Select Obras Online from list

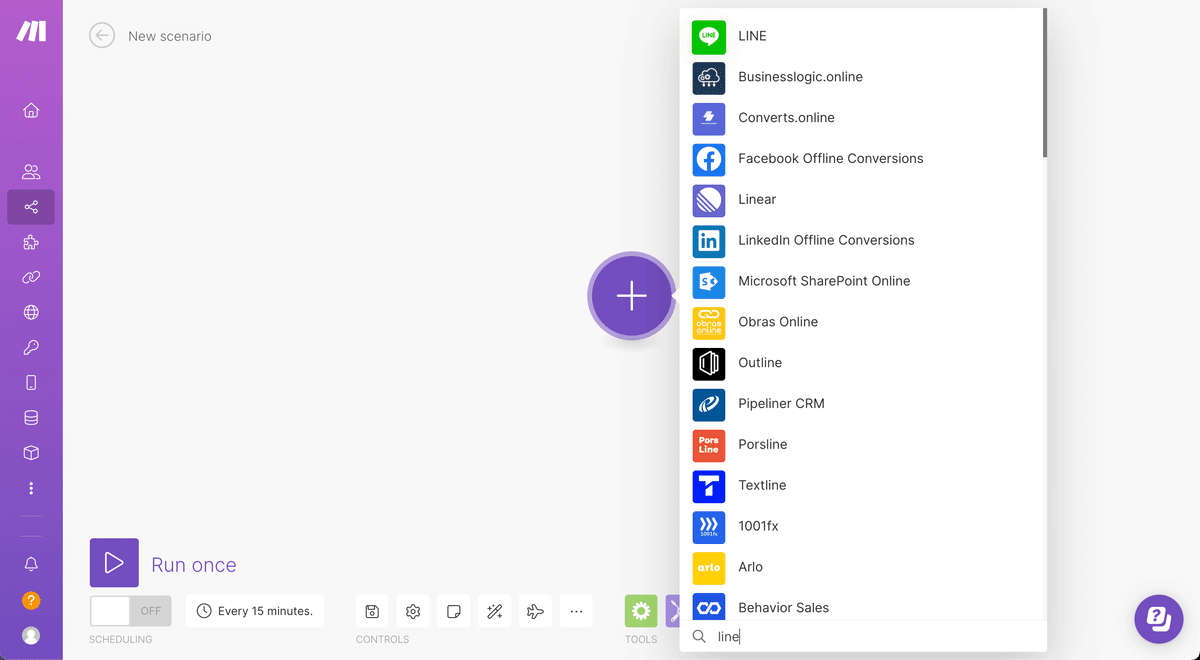[x=863, y=322]
